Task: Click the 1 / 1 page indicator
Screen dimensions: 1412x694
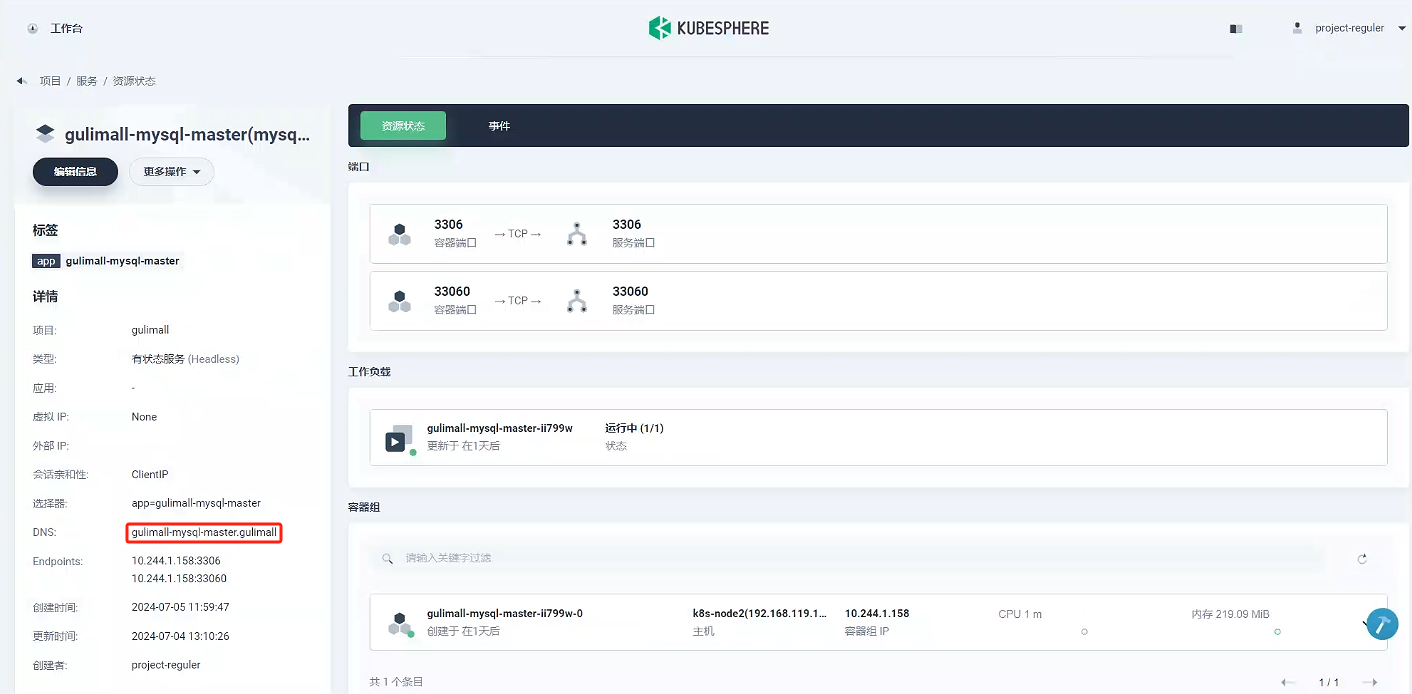Action: [1329, 682]
